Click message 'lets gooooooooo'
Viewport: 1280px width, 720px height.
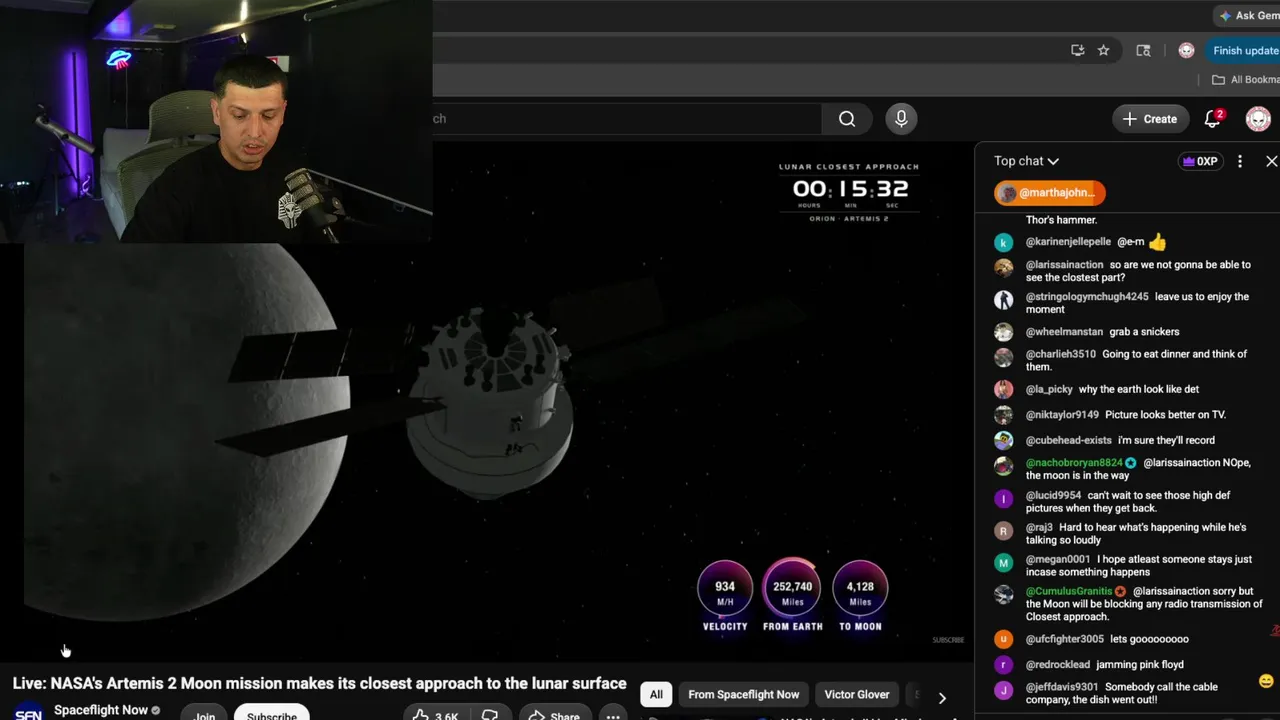coord(1149,639)
